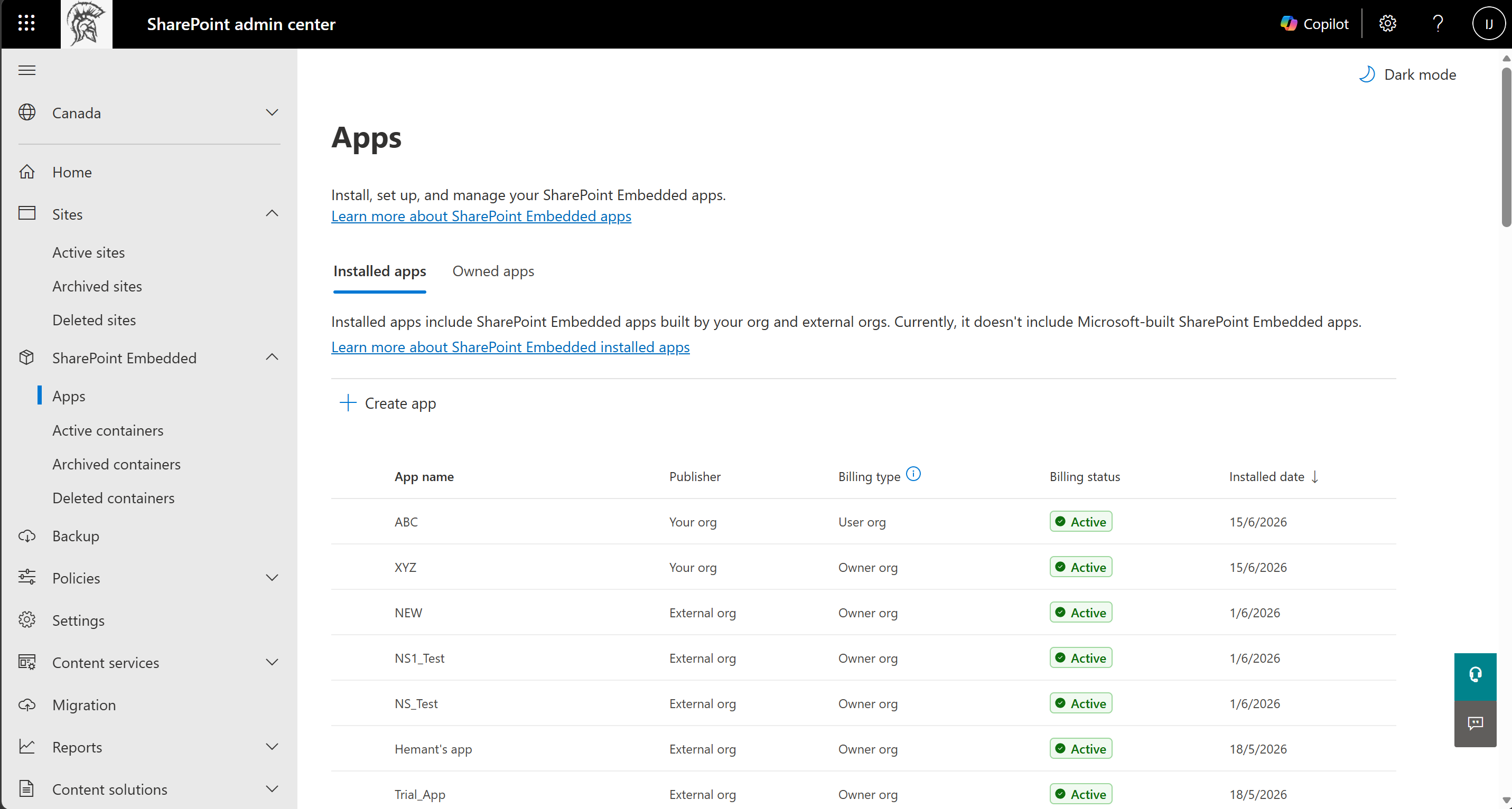This screenshot has width=1512, height=809.
Task: Click Learn more about Embedded installed apps
Action: pos(511,347)
